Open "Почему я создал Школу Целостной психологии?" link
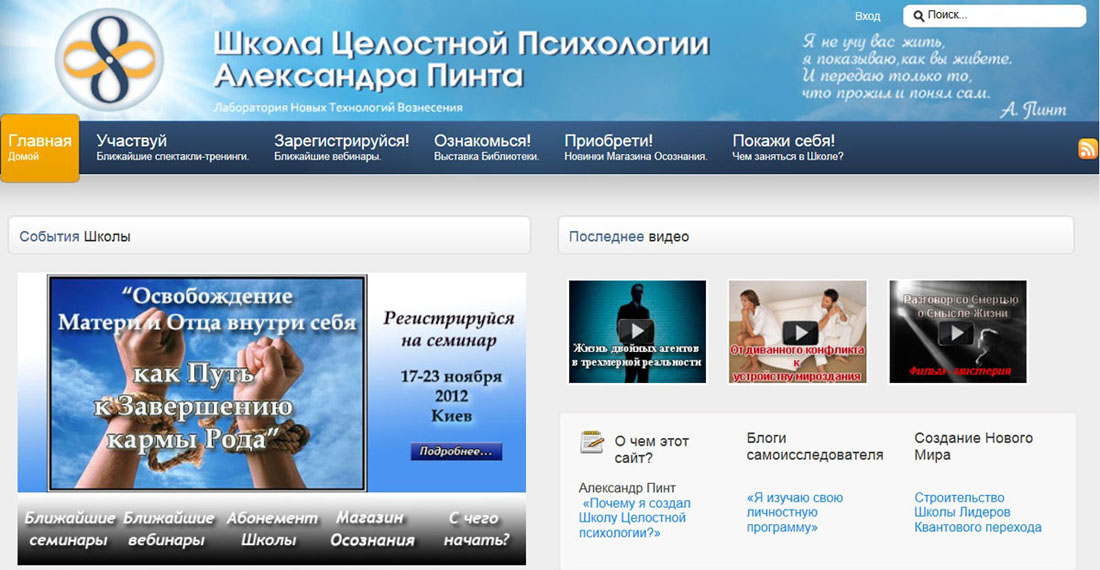Image resolution: width=1100 pixels, height=570 pixels. 634,518
